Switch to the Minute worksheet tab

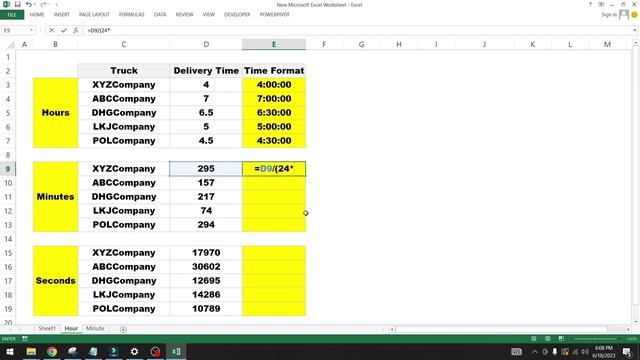[95, 329]
